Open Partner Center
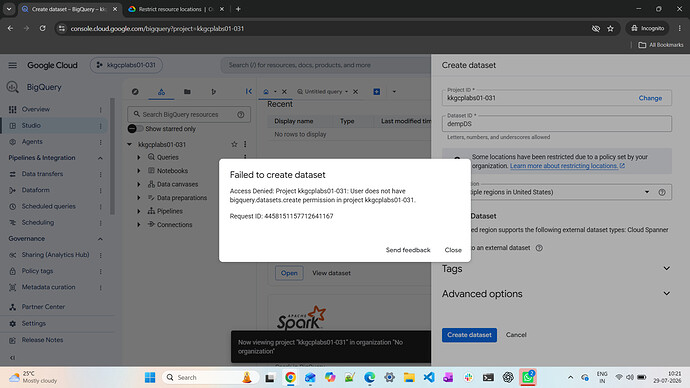The height and width of the screenshot is (388, 690). point(43,307)
